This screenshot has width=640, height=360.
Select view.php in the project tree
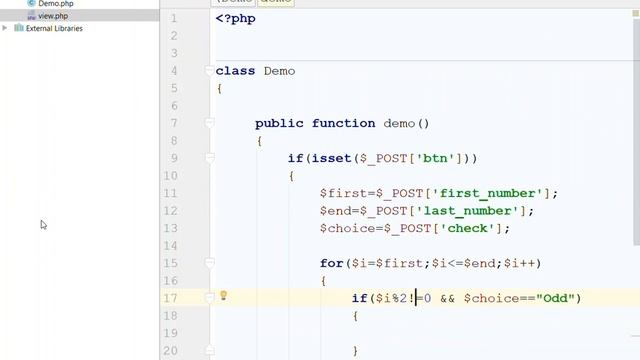tap(53, 16)
